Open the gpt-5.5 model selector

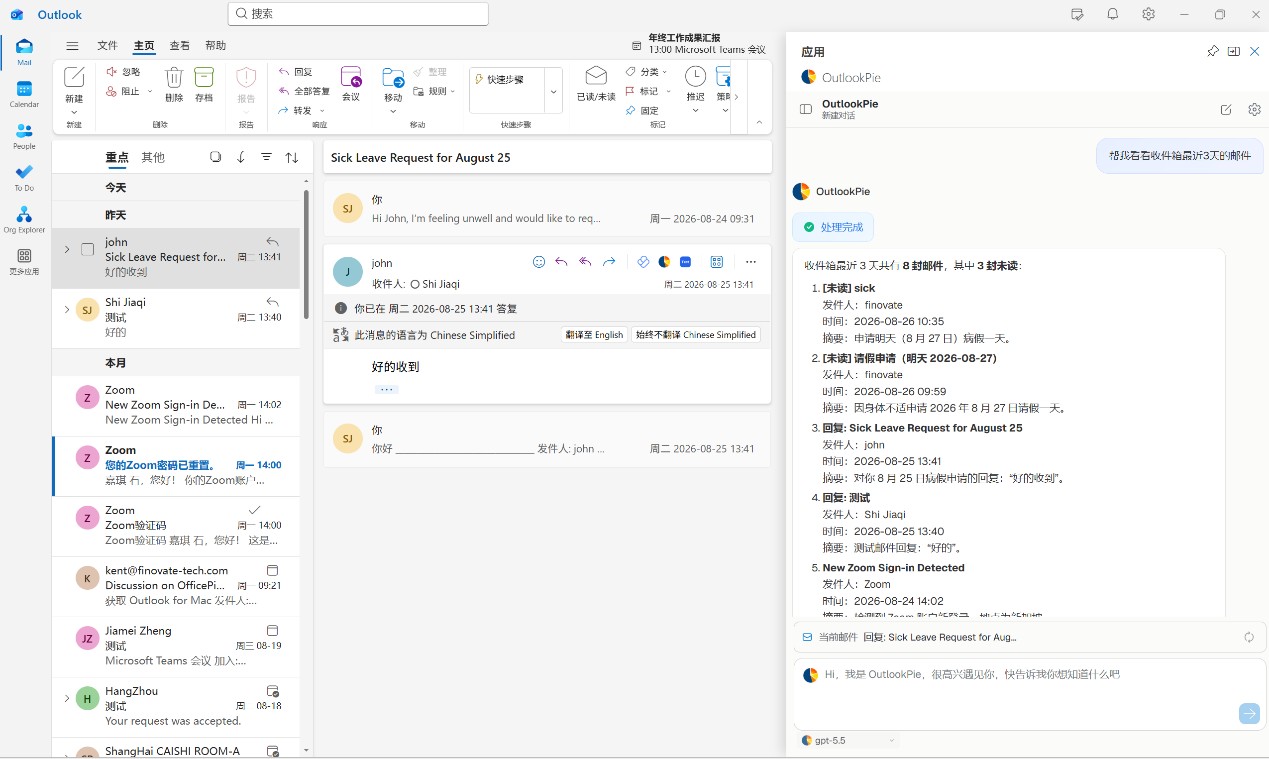point(850,740)
